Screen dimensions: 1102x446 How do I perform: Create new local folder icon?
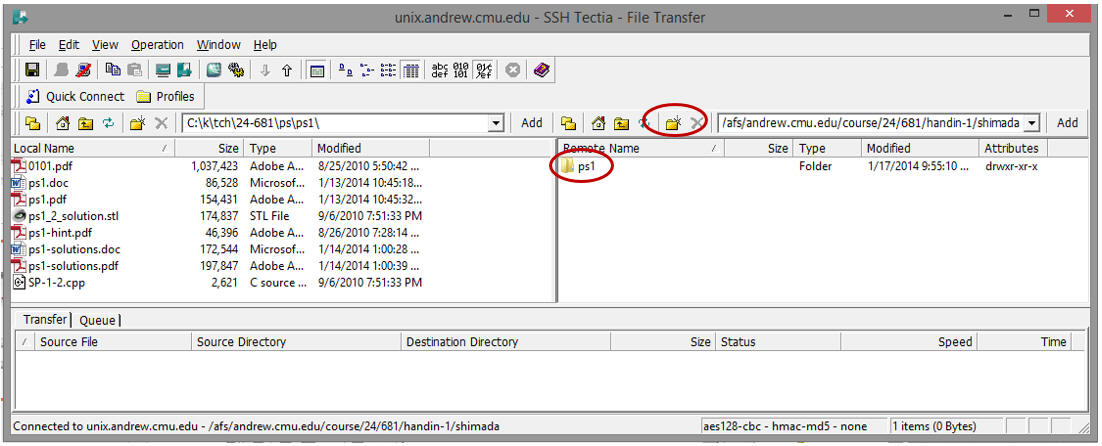[137, 123]
